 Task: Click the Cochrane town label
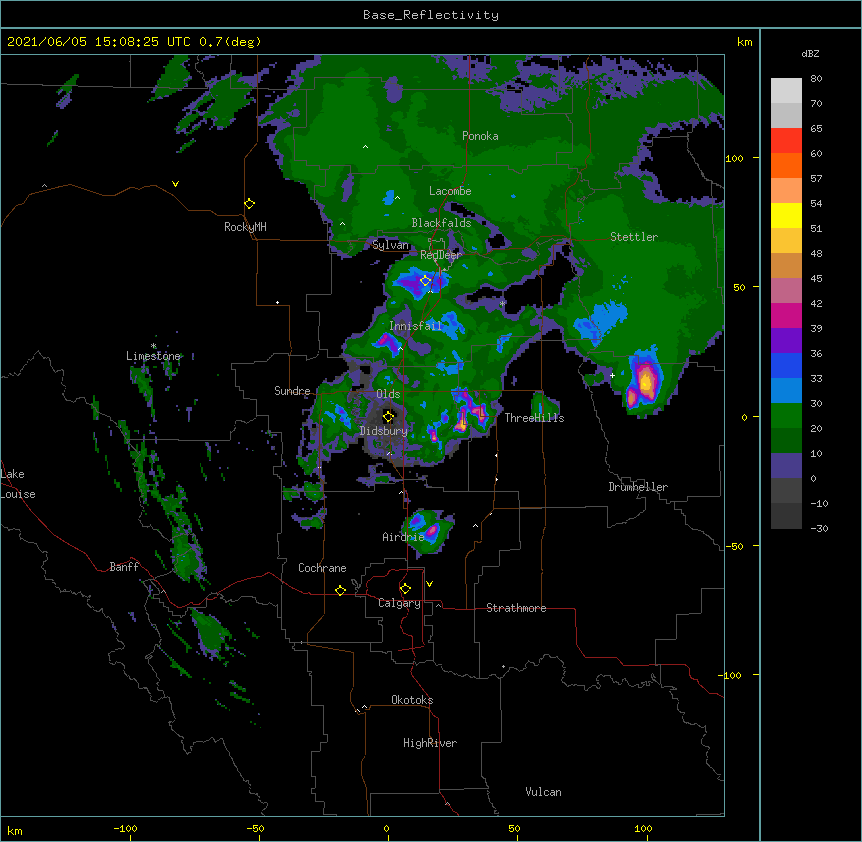pos(322,568)
